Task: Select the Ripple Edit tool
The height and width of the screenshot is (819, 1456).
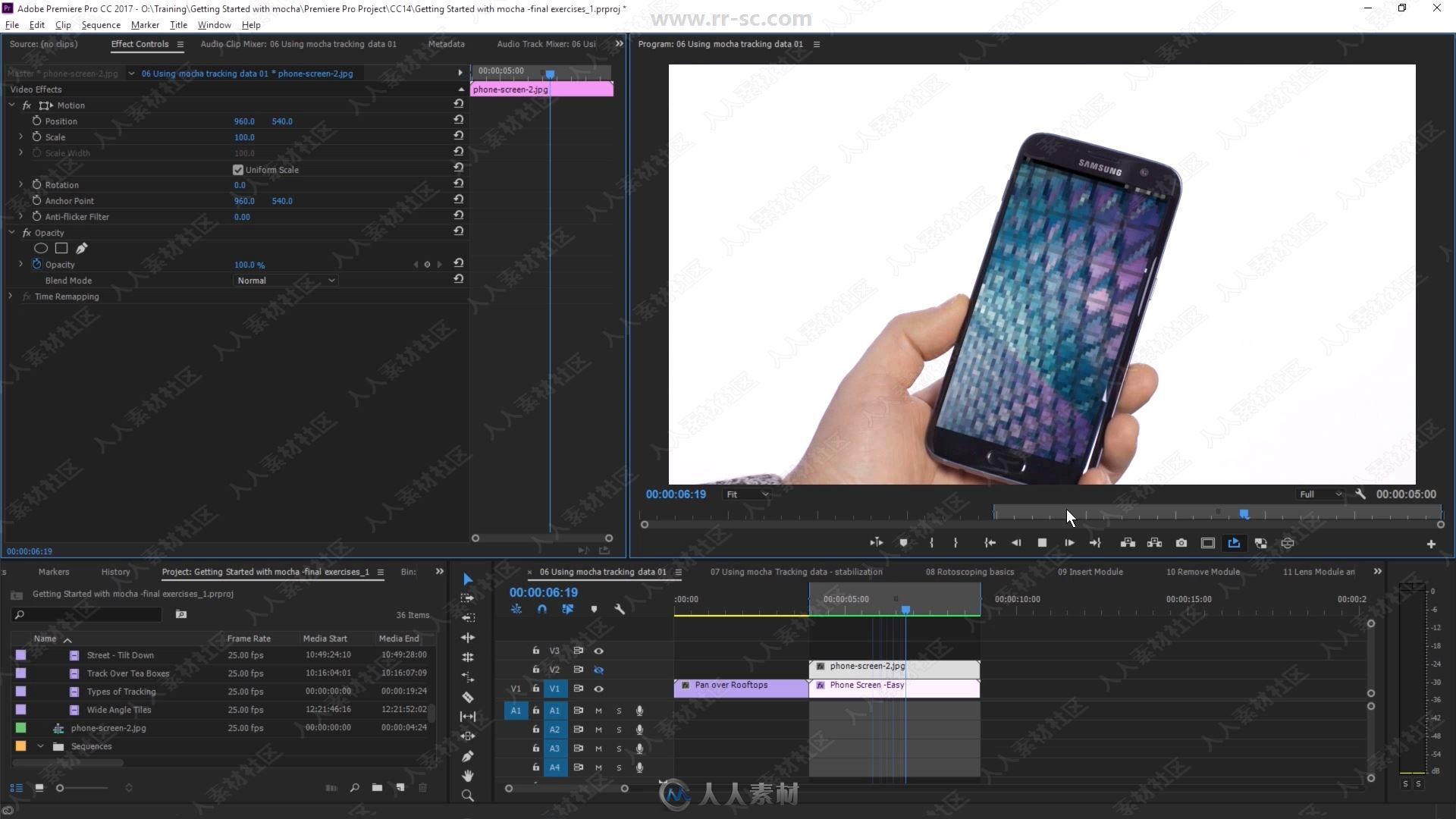Action: pyautogui.click(x=468, y=618)
